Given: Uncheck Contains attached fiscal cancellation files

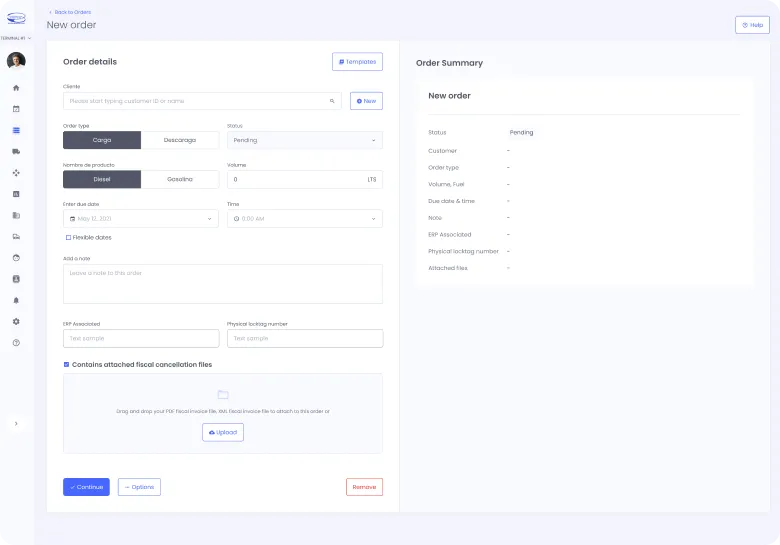Looking at the screenshot, I should tap(67, 365).
